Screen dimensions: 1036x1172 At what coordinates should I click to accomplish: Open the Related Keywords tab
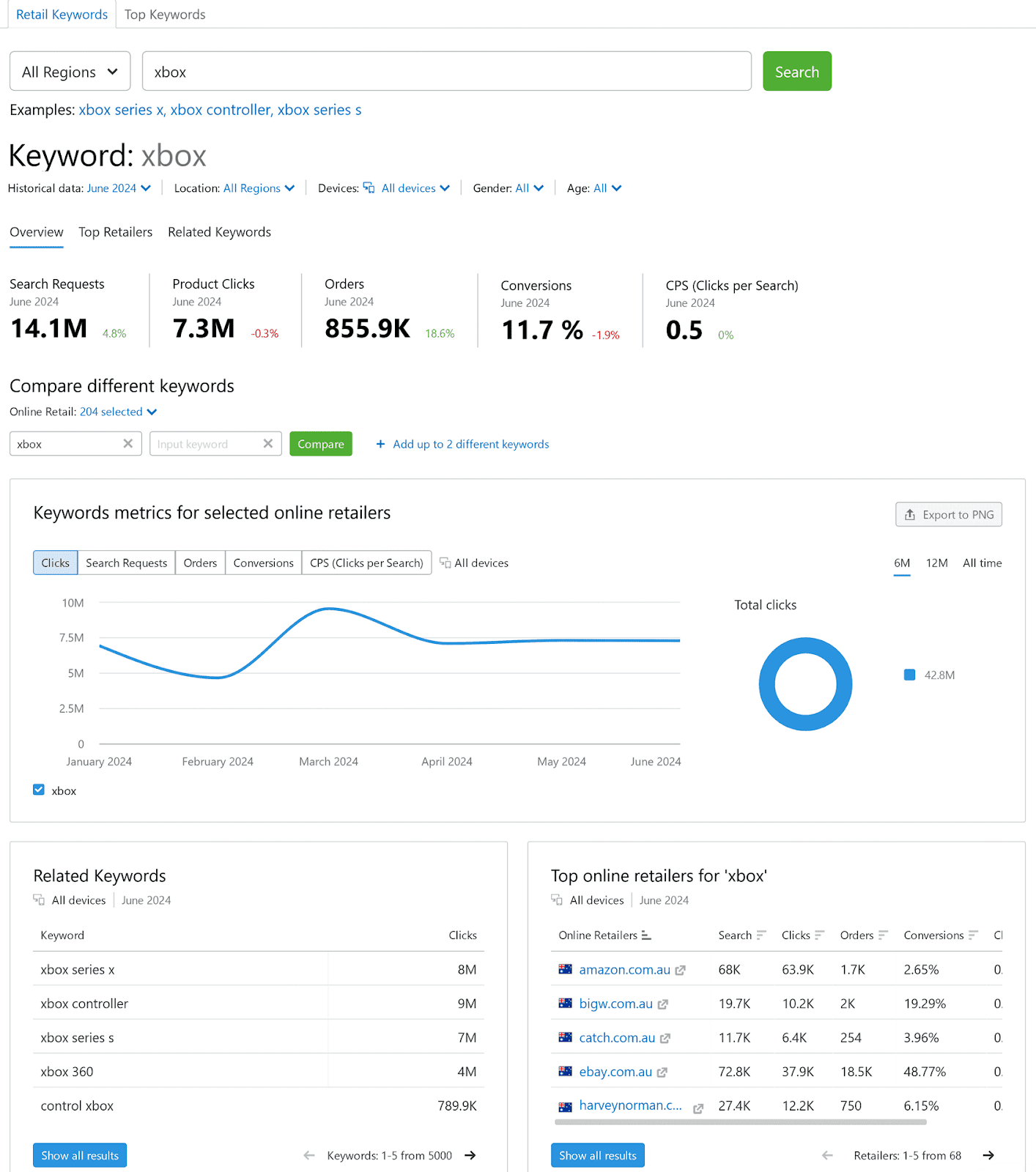pos(219,232)
